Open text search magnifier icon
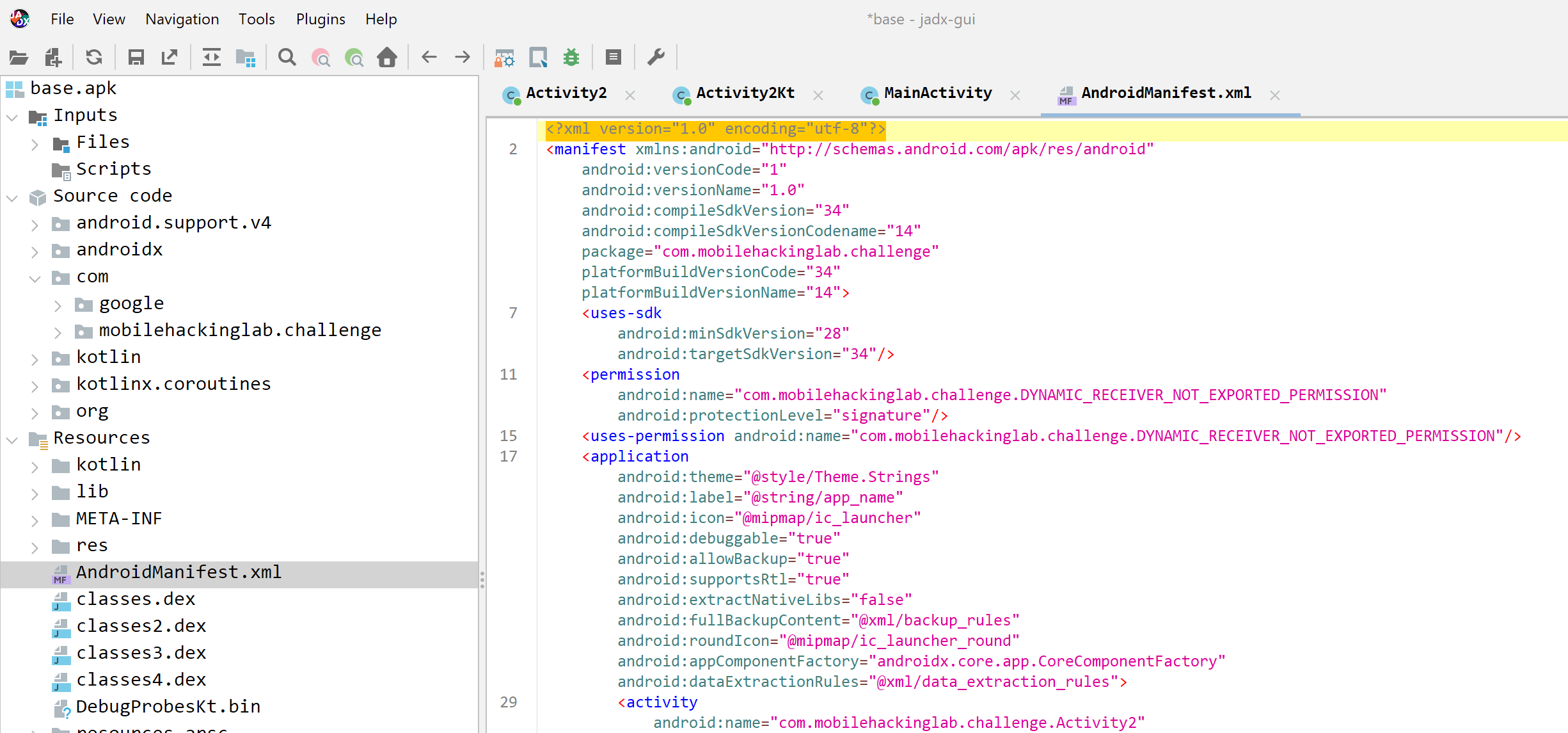 (x=287, y=58)
